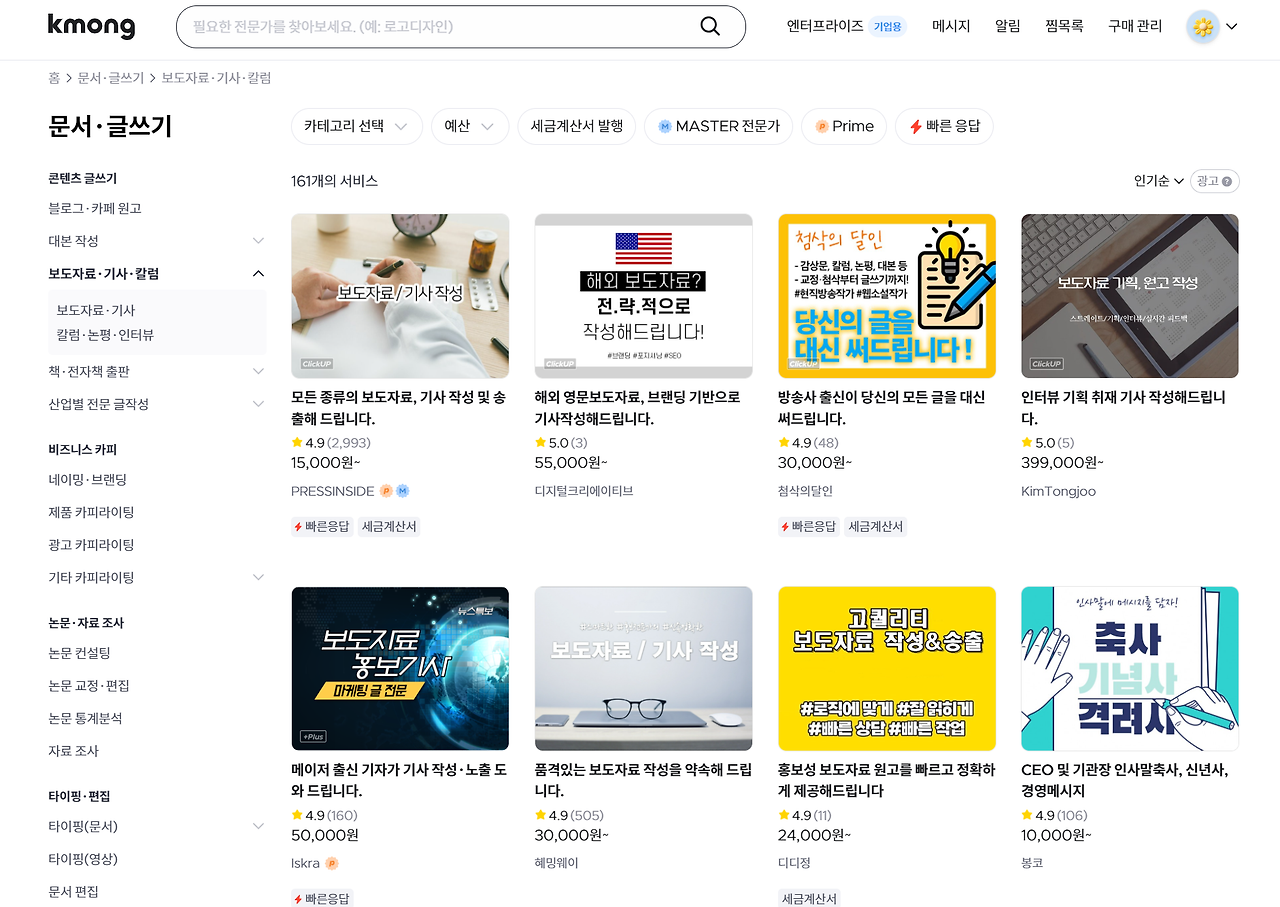Click seller name PRESSINSIDE
This screenshot has height=907, width=1280.
[x=333, y=491]
